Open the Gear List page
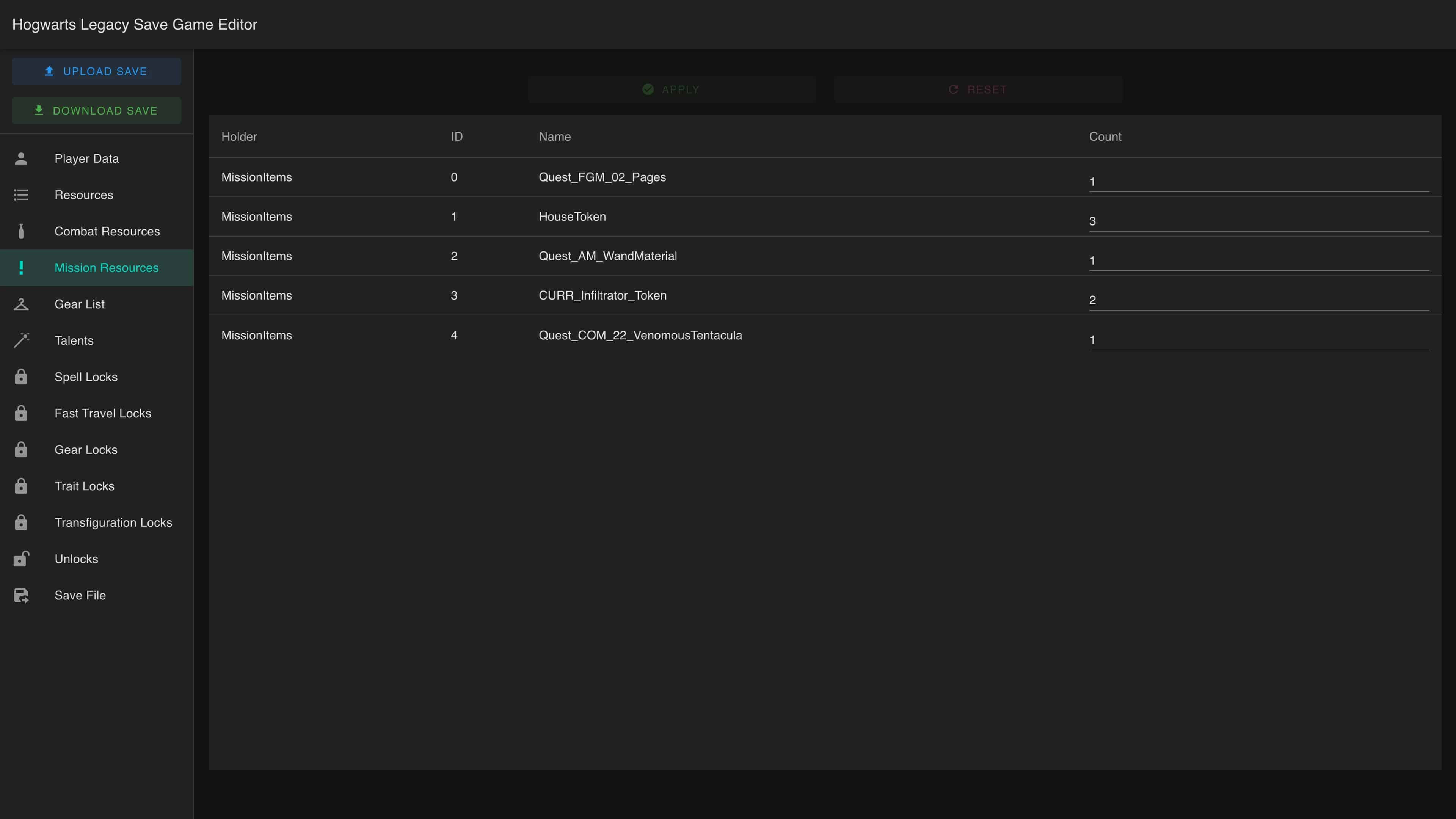 (97, 304)
